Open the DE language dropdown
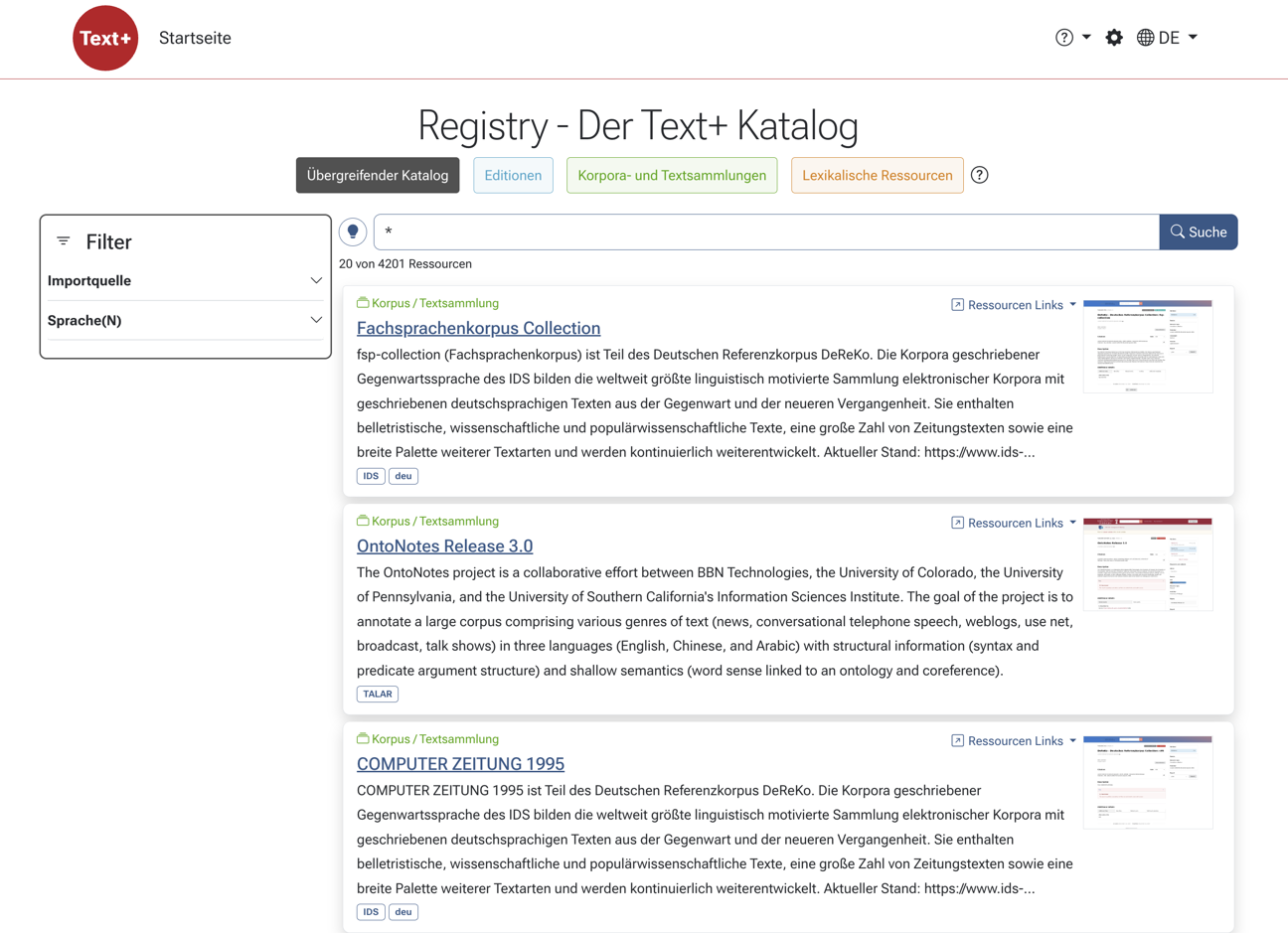1288x933 pixels. tap(1168, 38)
